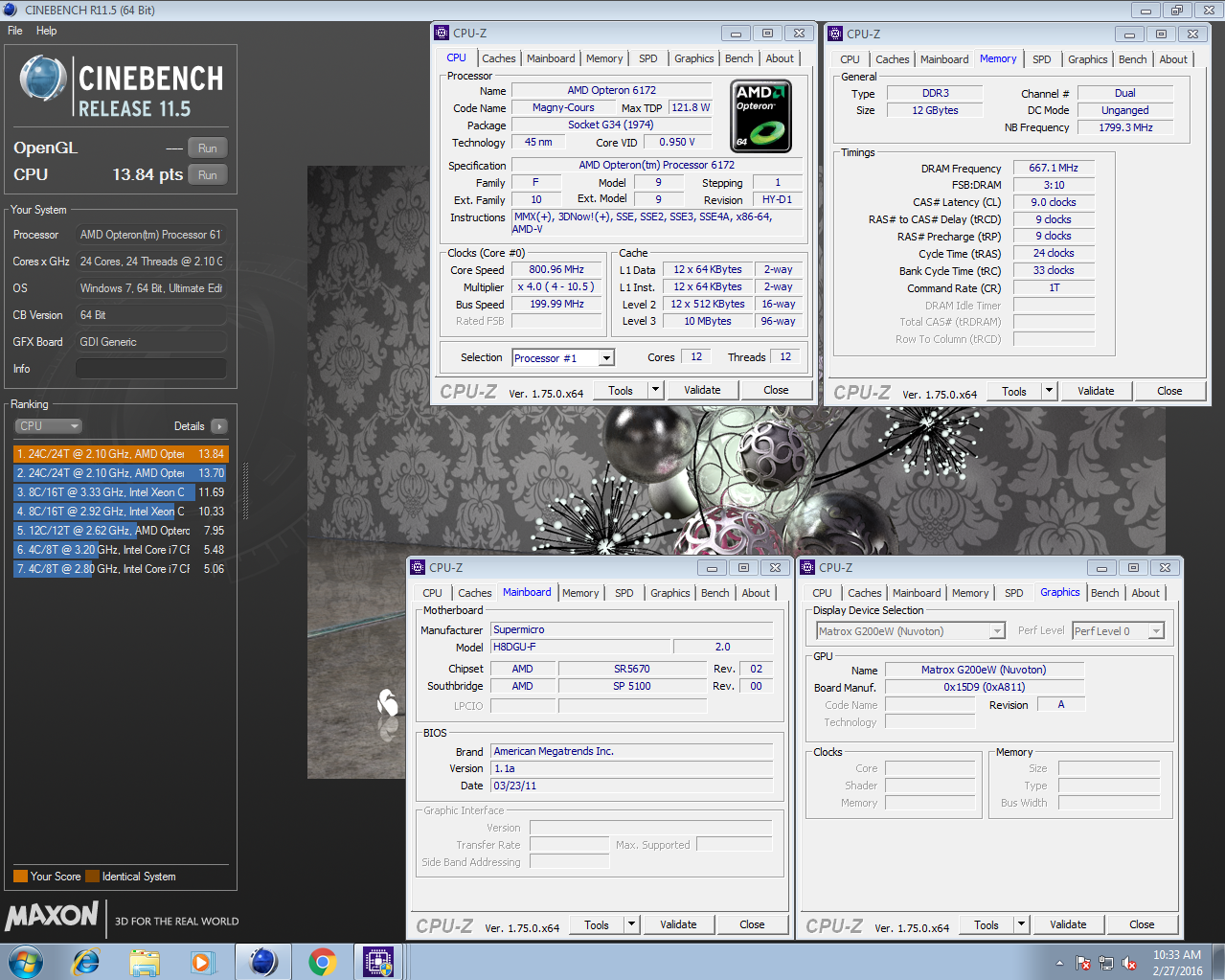Viewport: 1225px width, 980px height.
Task: Click Validate in CPU window
Action: [x=702, y=390]
